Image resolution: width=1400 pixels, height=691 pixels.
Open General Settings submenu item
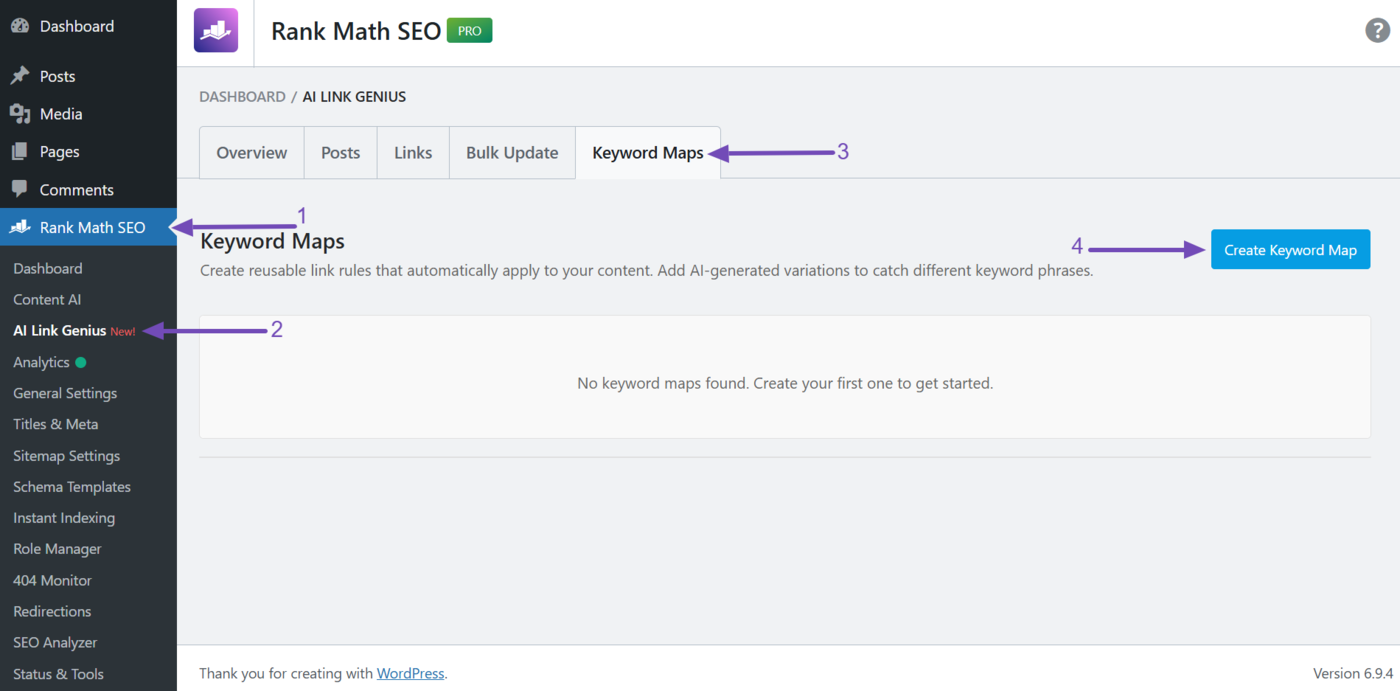[x=65, y=393]
